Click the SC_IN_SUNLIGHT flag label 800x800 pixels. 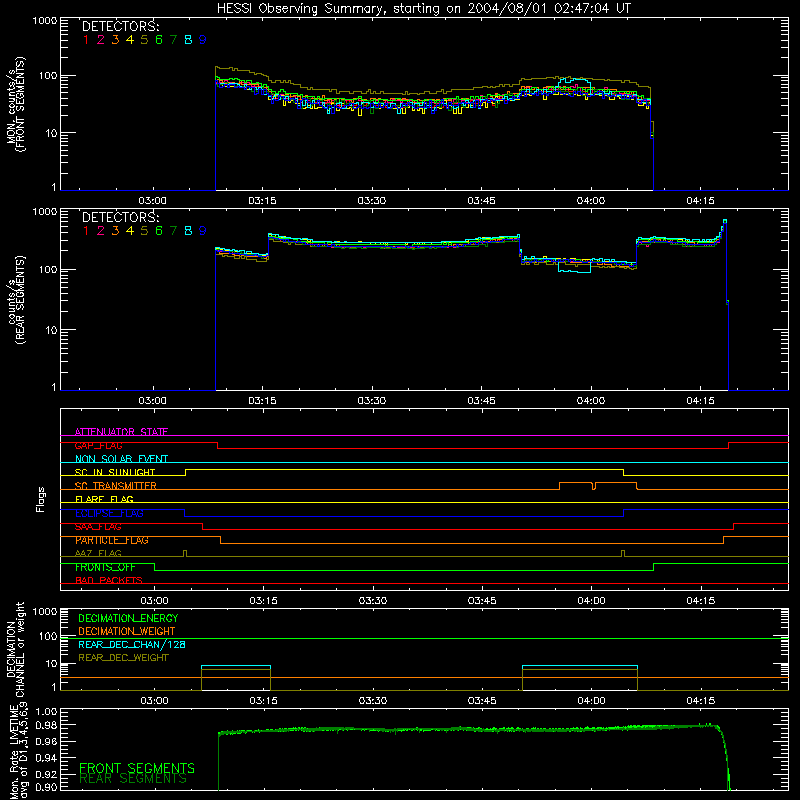pyautogui.click(x=115, y=472)
